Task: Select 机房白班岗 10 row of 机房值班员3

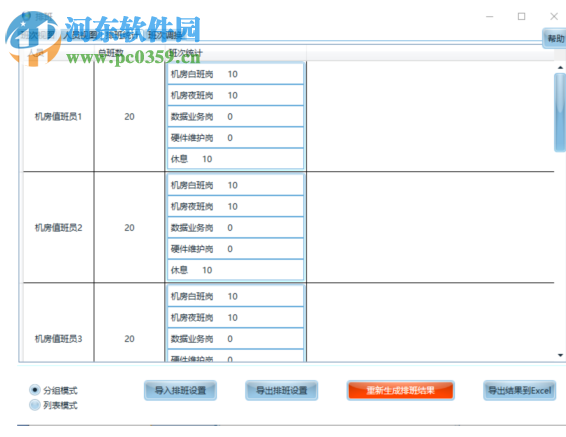Action: pos(235,296)
